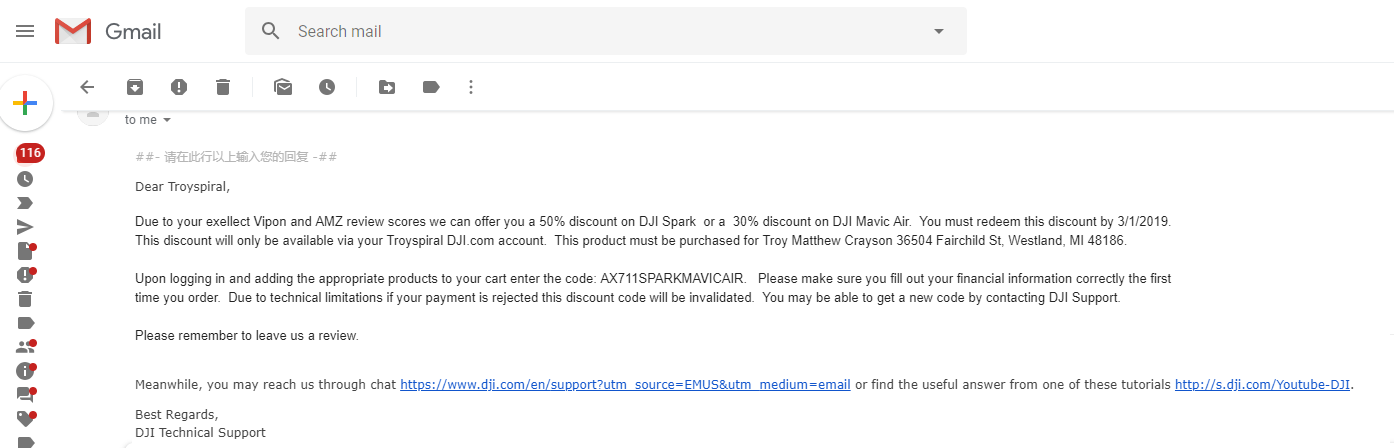This screenshot has width=1394, height=448.
Task: Mark this email as unread
Action: tap(283, 87)
